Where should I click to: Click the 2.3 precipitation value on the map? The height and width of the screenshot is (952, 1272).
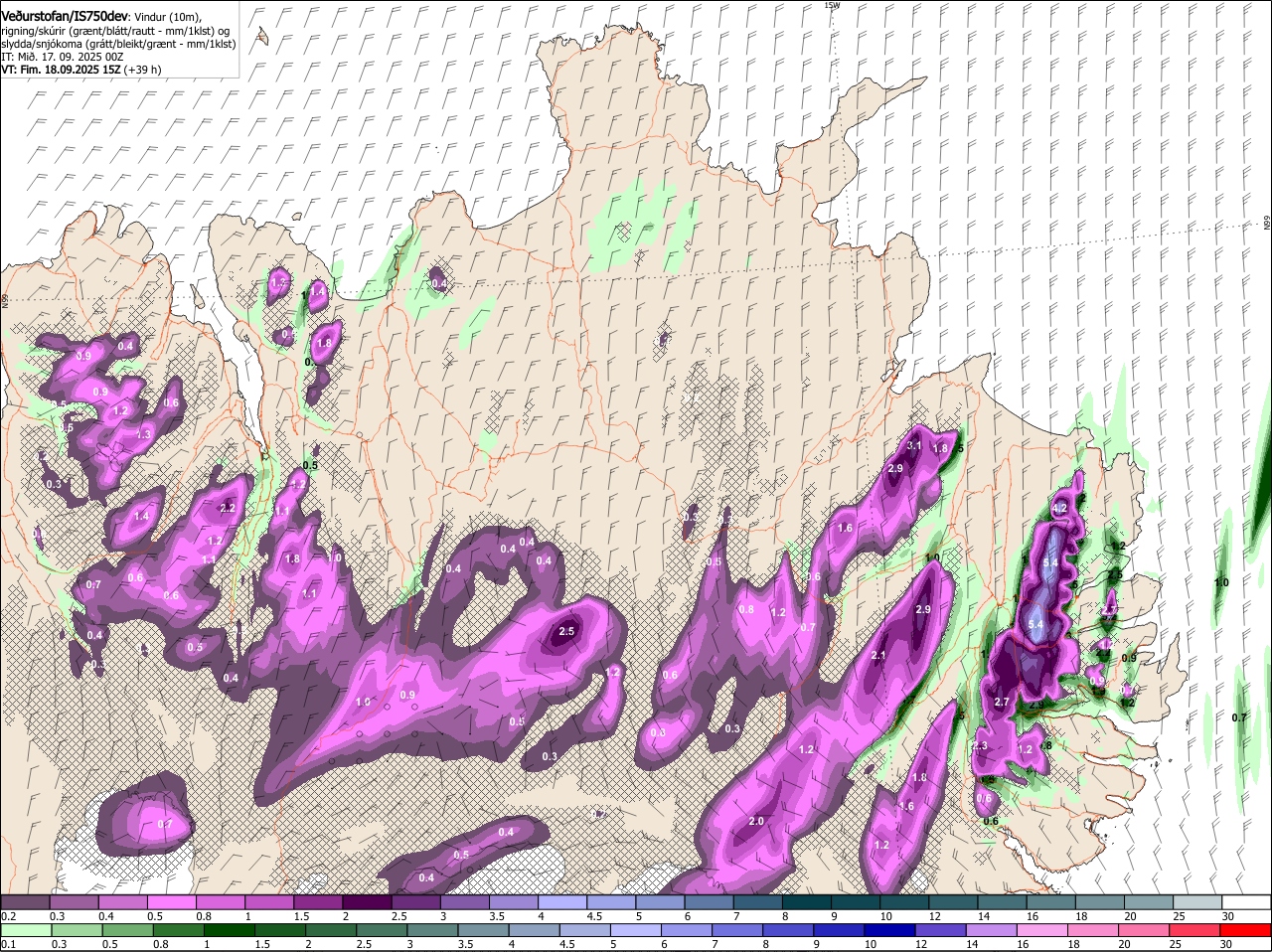980,746
